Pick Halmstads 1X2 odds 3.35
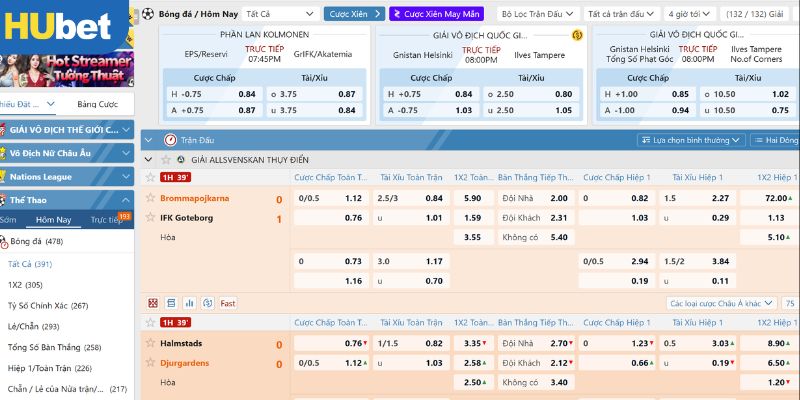This screenshot has width=800, height=400. click(473, 343)
